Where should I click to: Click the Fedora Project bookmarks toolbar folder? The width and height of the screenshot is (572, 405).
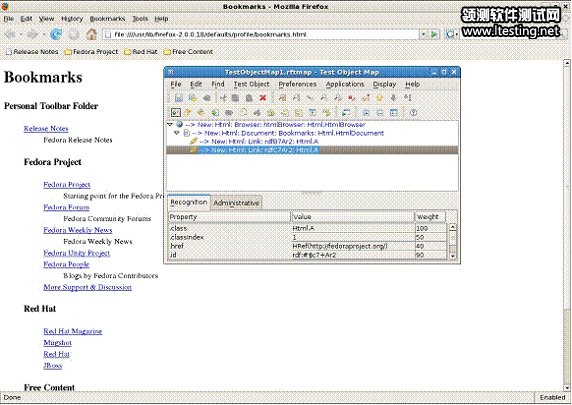click(x=91, y=52)
